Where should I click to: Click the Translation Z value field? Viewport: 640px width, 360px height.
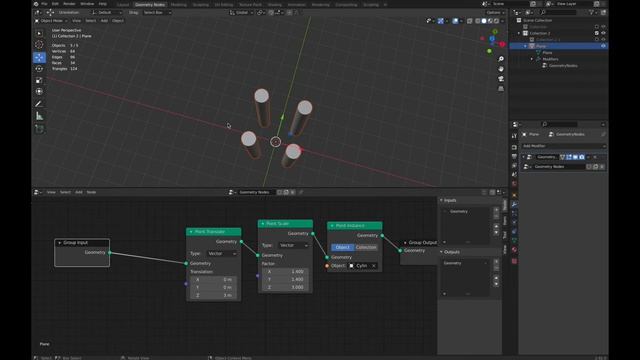coord(213,295)
